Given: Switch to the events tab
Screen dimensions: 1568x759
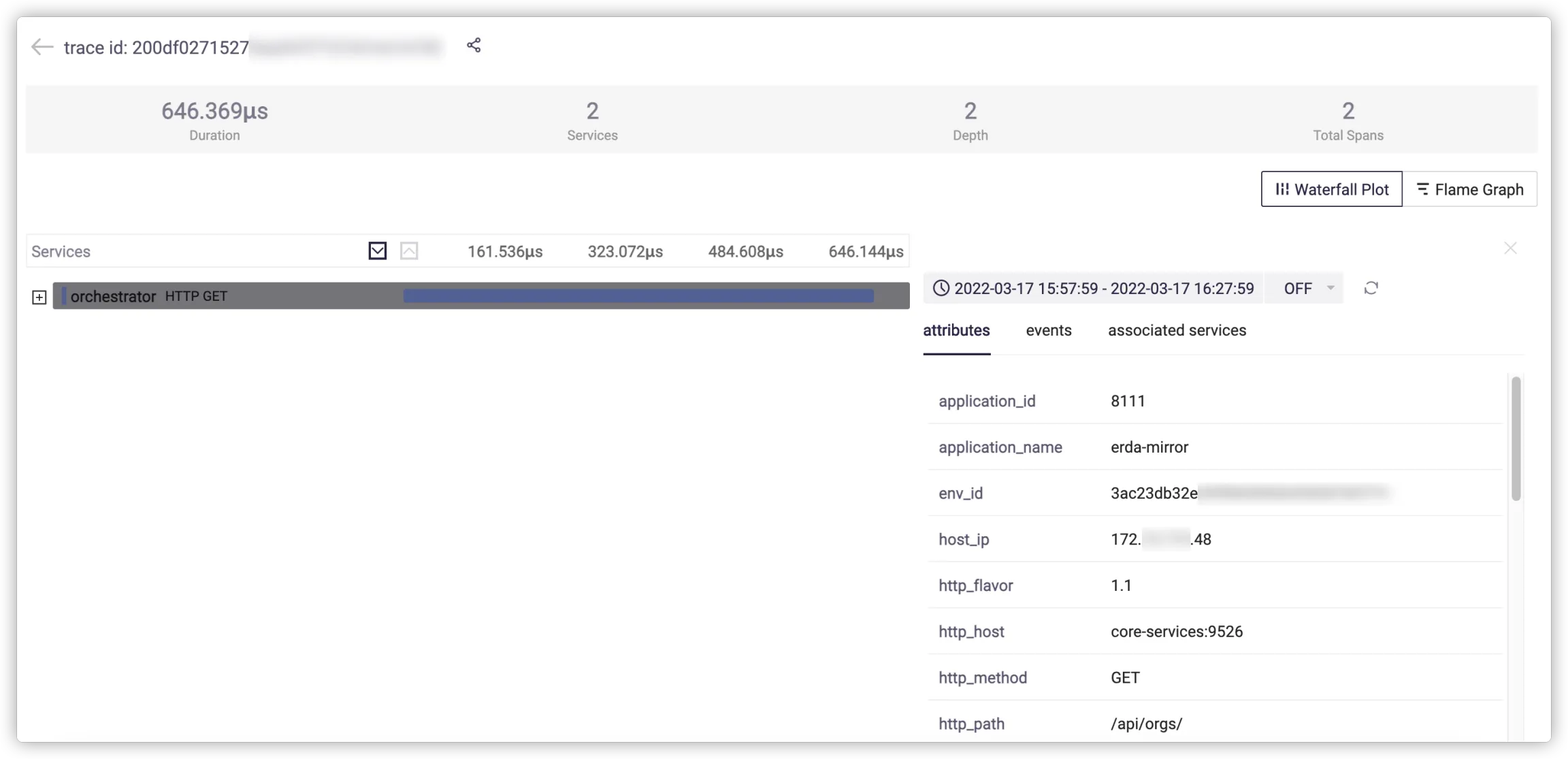Looking at the screenshot, I should tap(1048, 331).
